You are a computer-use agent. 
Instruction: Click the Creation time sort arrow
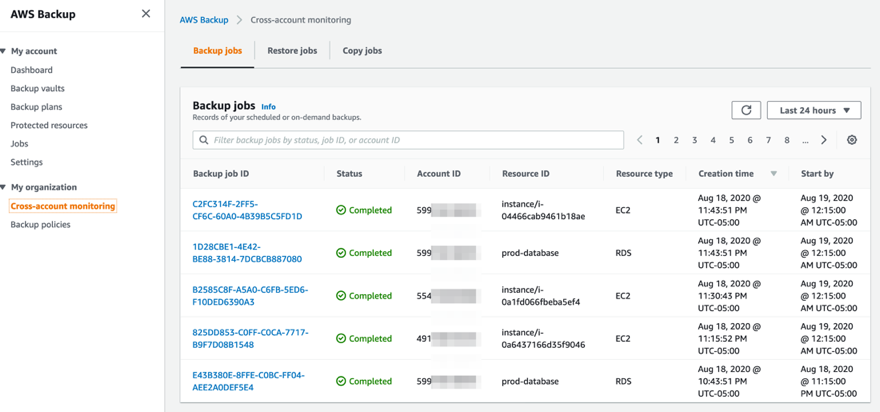[774, 174]
